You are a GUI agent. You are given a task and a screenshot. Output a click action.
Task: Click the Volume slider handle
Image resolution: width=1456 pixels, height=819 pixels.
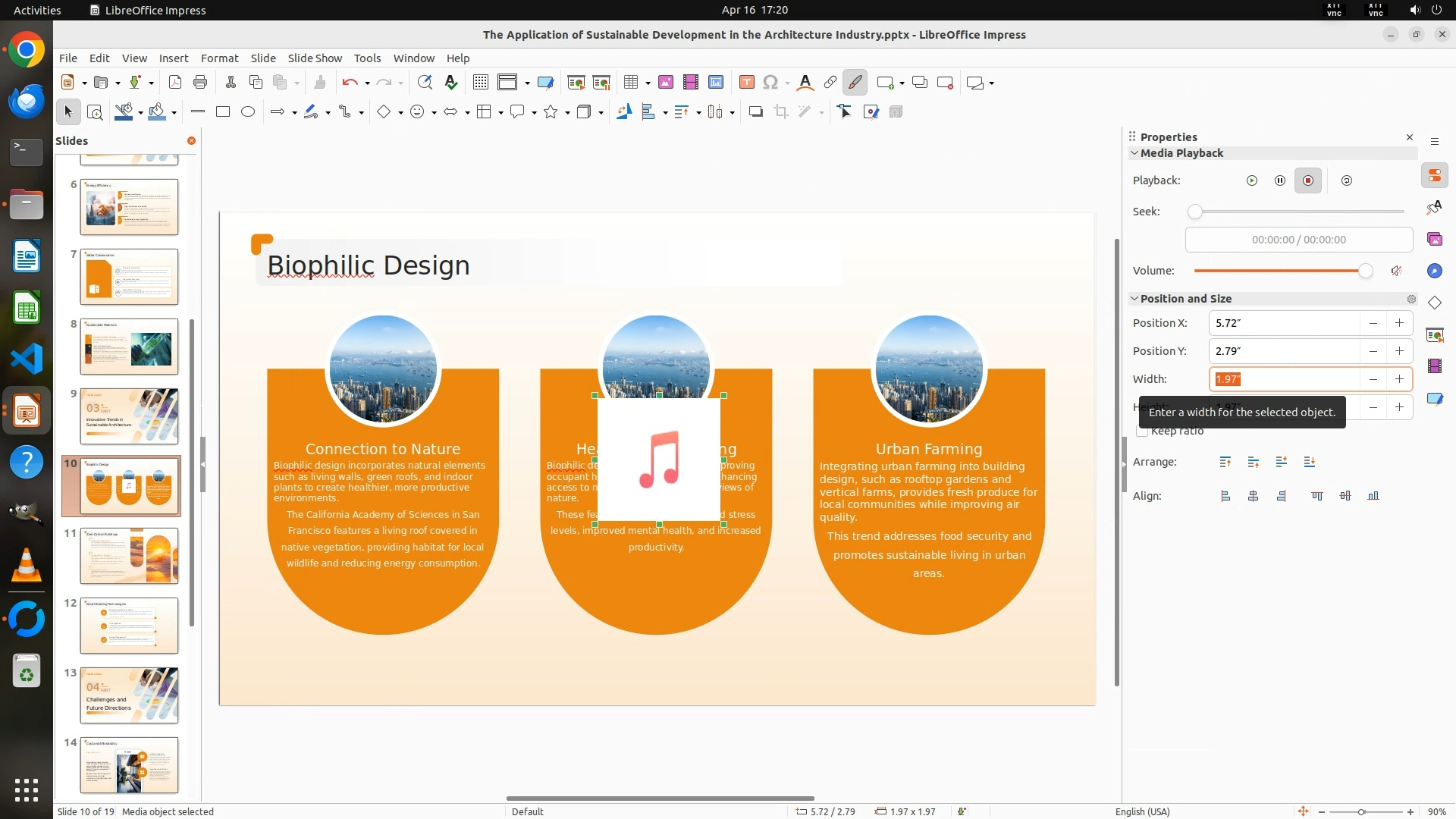point(1365,271)
